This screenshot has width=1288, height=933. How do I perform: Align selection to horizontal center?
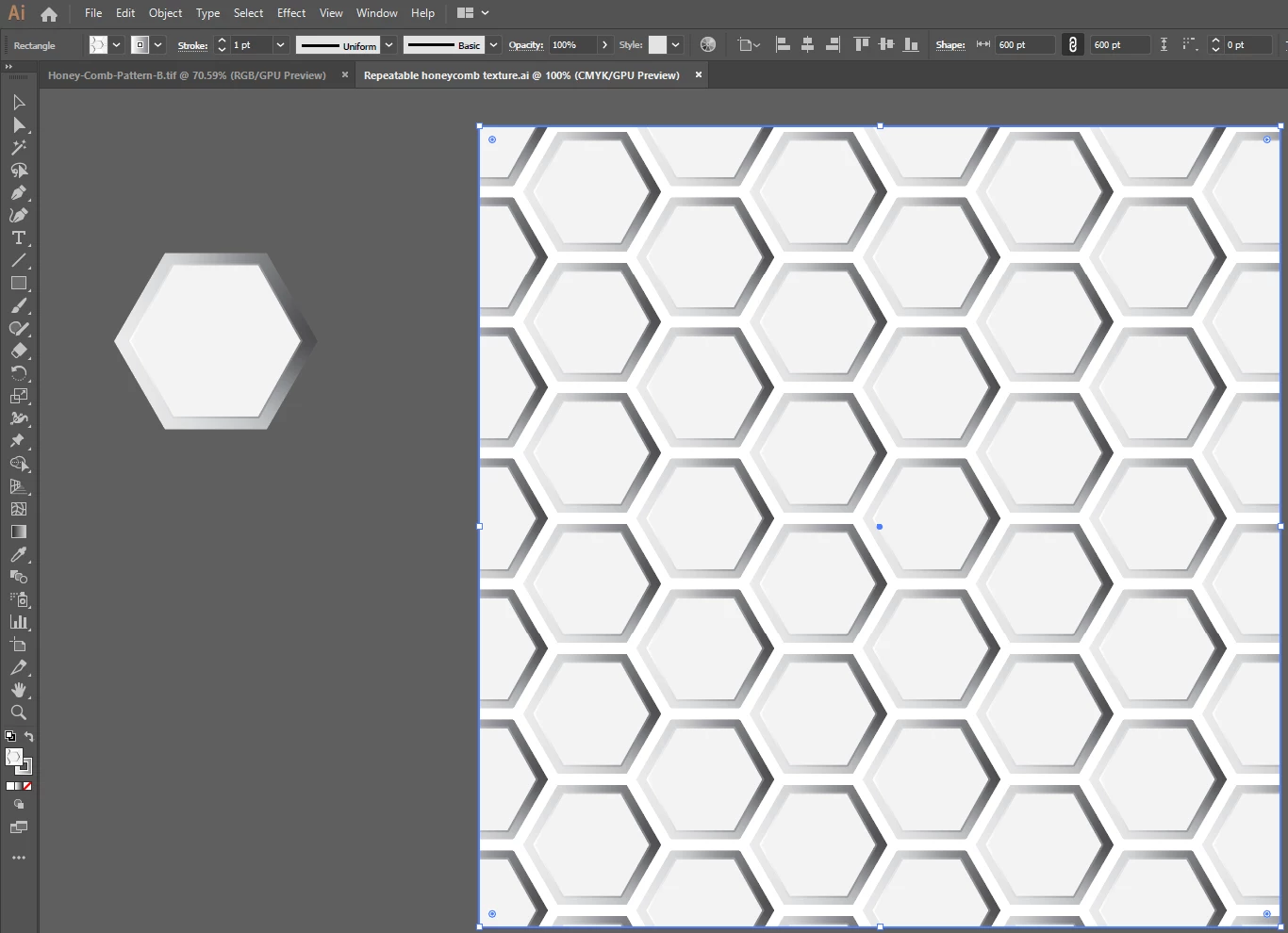point(808,44)
